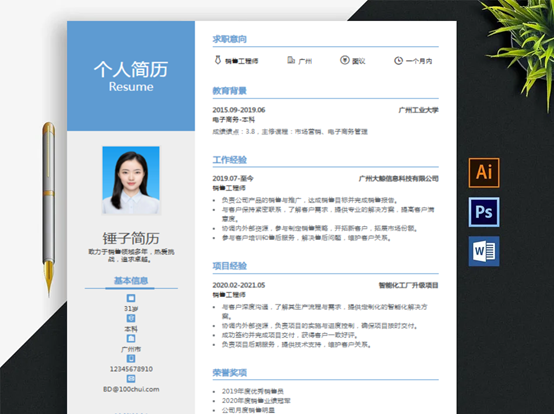Click the 面议 salary text
This screenshot has width=554, height=414.
[359, 61]
